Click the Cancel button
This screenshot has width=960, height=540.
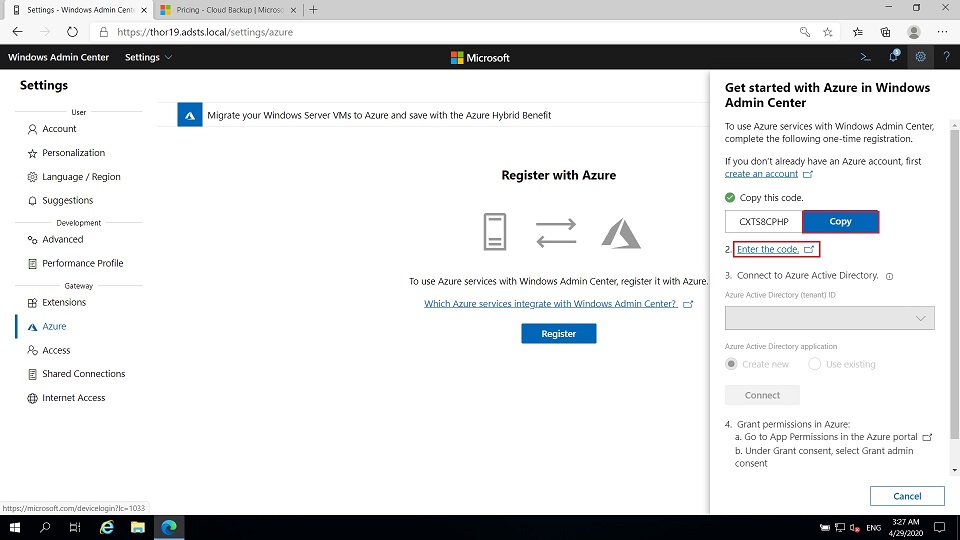click(x=907, y=496)
